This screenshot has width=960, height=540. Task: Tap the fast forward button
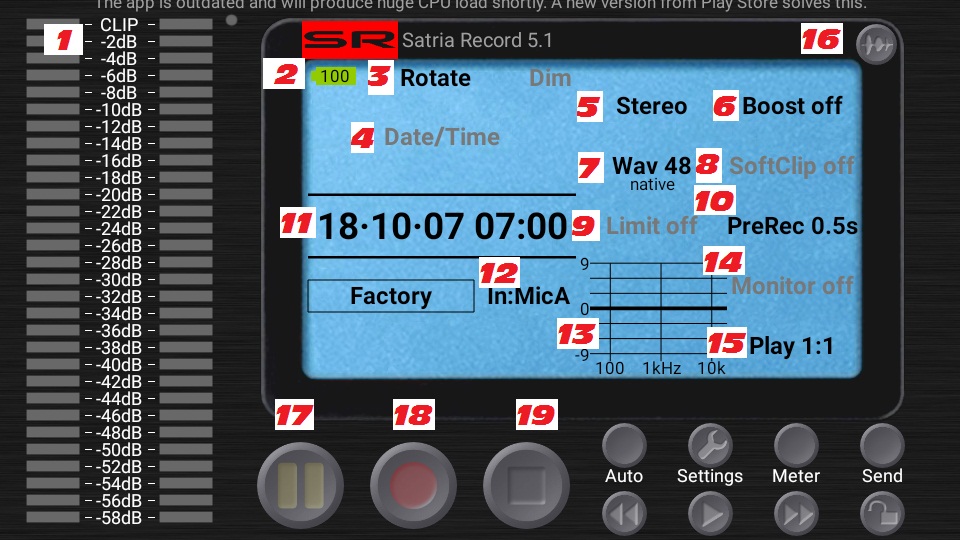796,514
